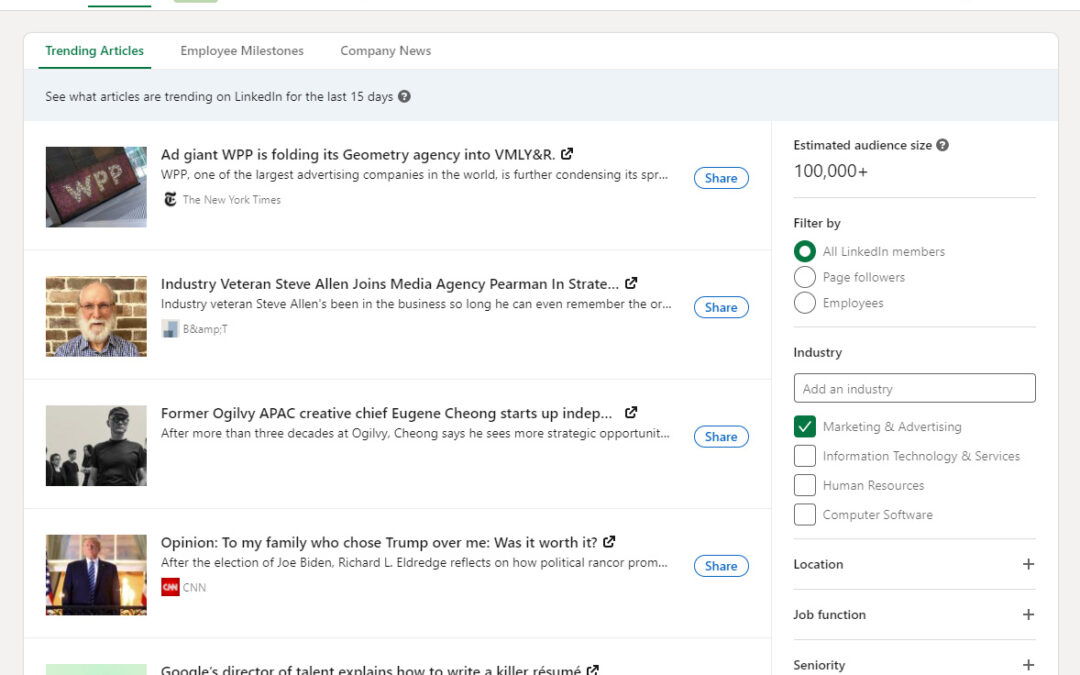Screen dimensions: 1080x675
Task: Expand the Seniority filter section
Action: click(x=1028, y=665)
